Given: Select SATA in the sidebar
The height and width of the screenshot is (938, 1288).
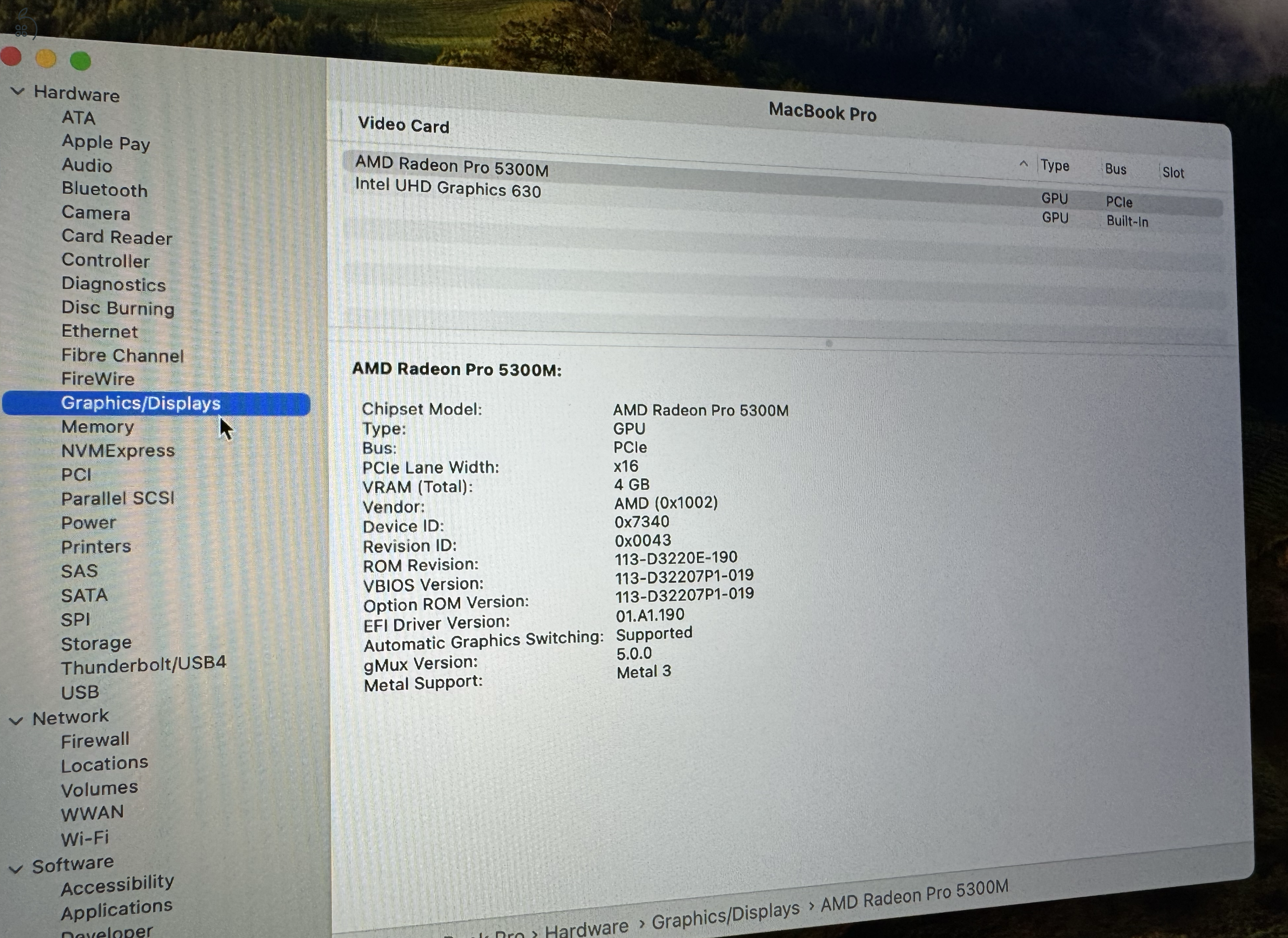Looking at the screenshot, I should (84, 595).
